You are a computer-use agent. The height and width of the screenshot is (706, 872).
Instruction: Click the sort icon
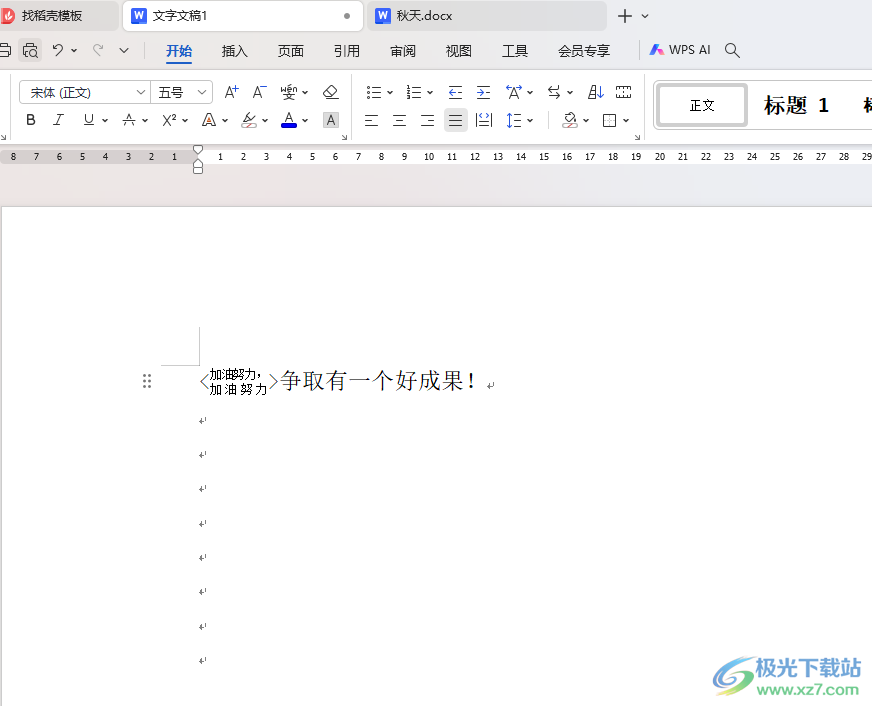click(596, 92)
